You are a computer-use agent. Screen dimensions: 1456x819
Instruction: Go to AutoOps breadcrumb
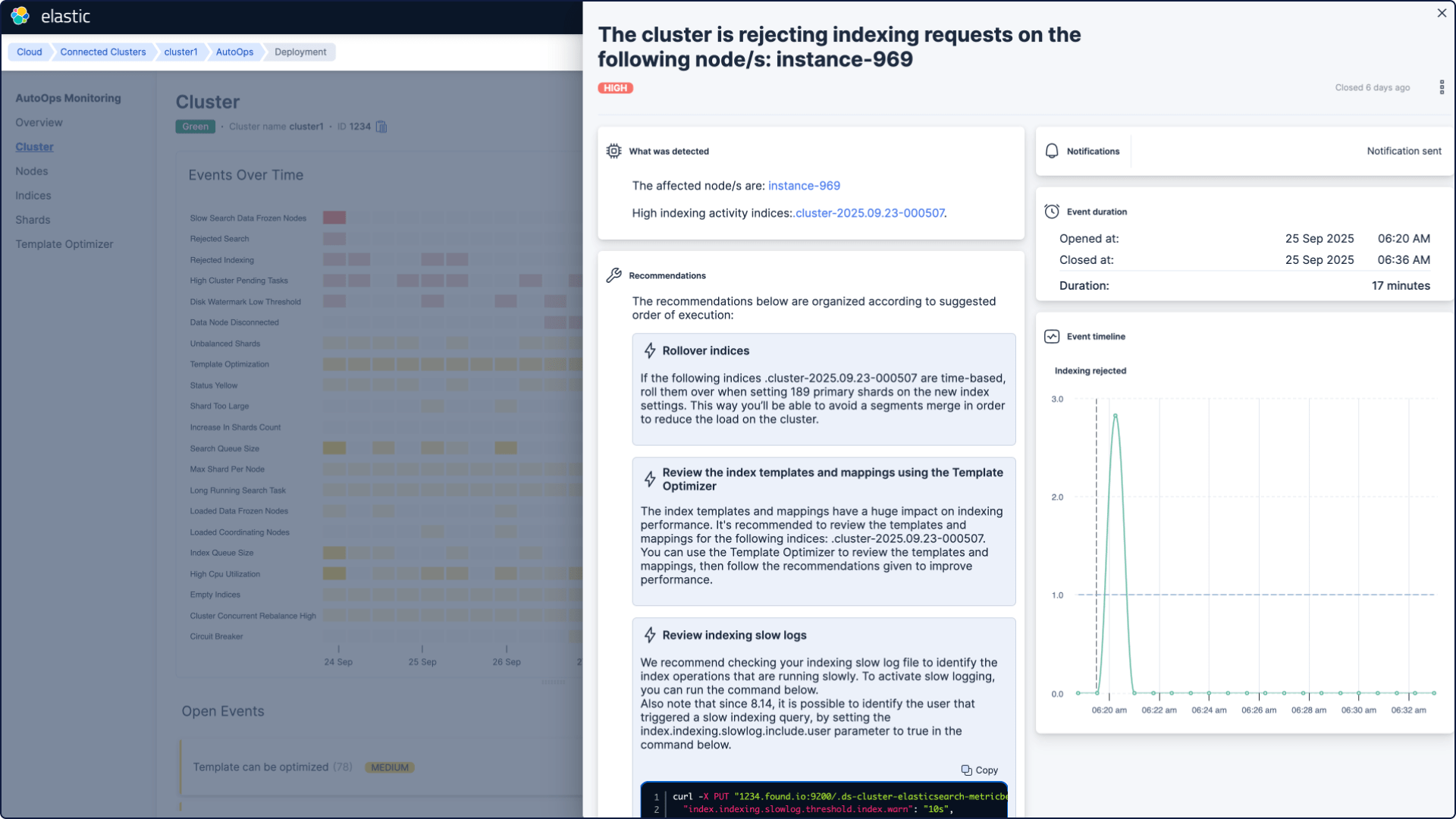click(234, 52)
